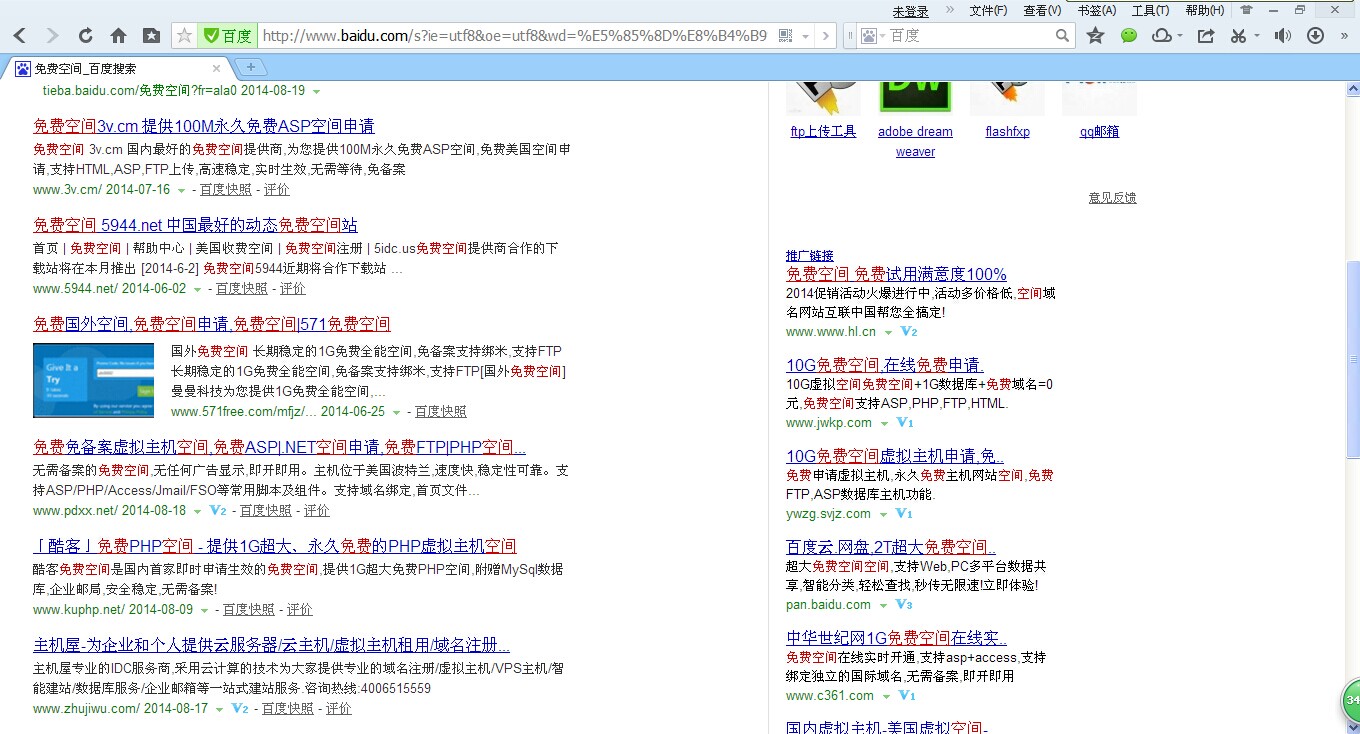
Task: Click the share page toolbar icon
Action: [x=1206, y=36]
